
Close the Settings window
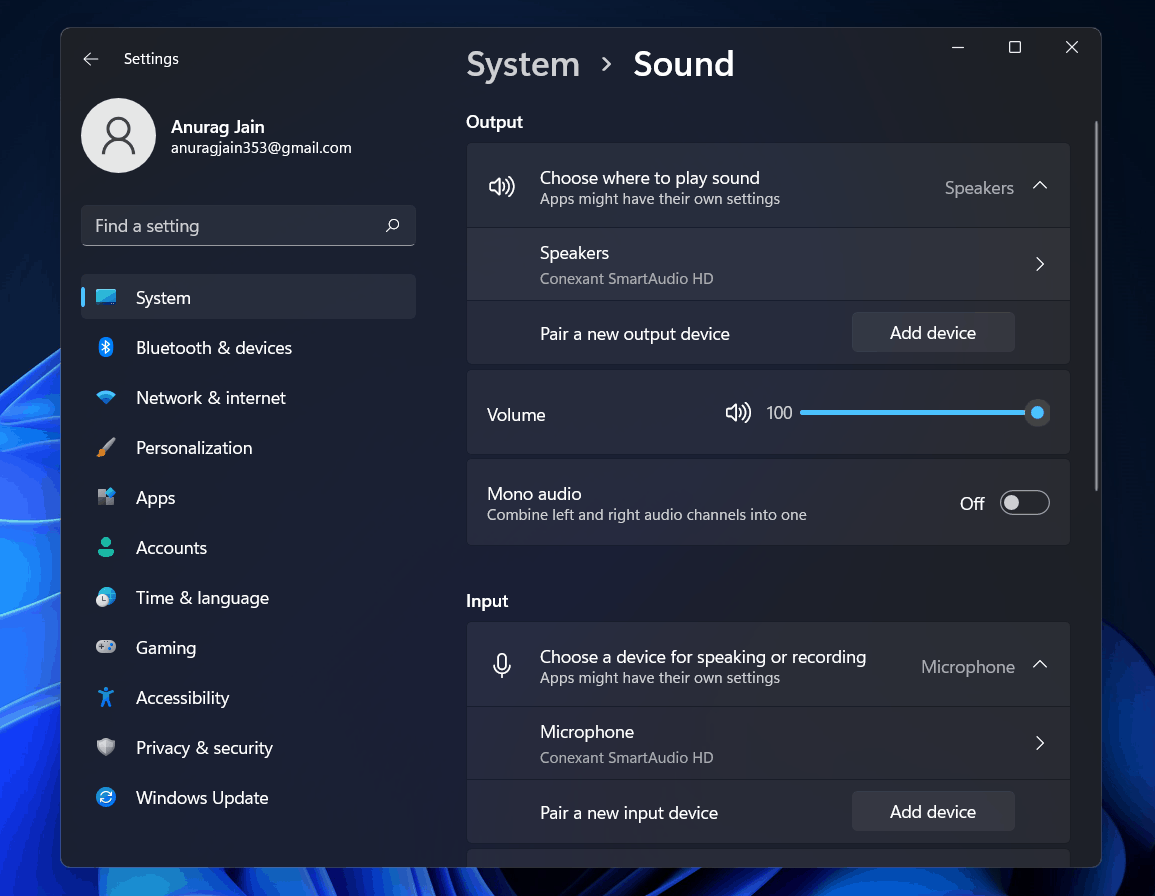[x=1072, y=47]
